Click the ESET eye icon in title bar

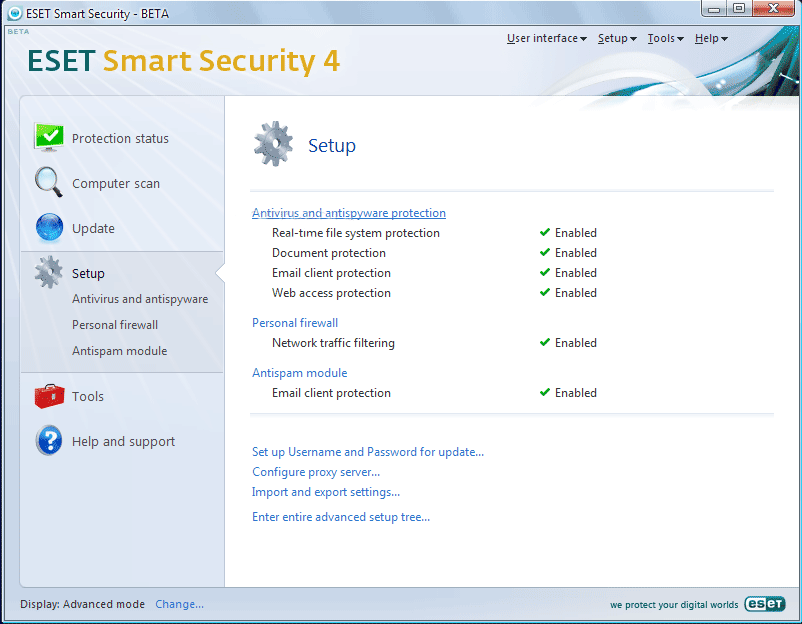coord(15,14)
